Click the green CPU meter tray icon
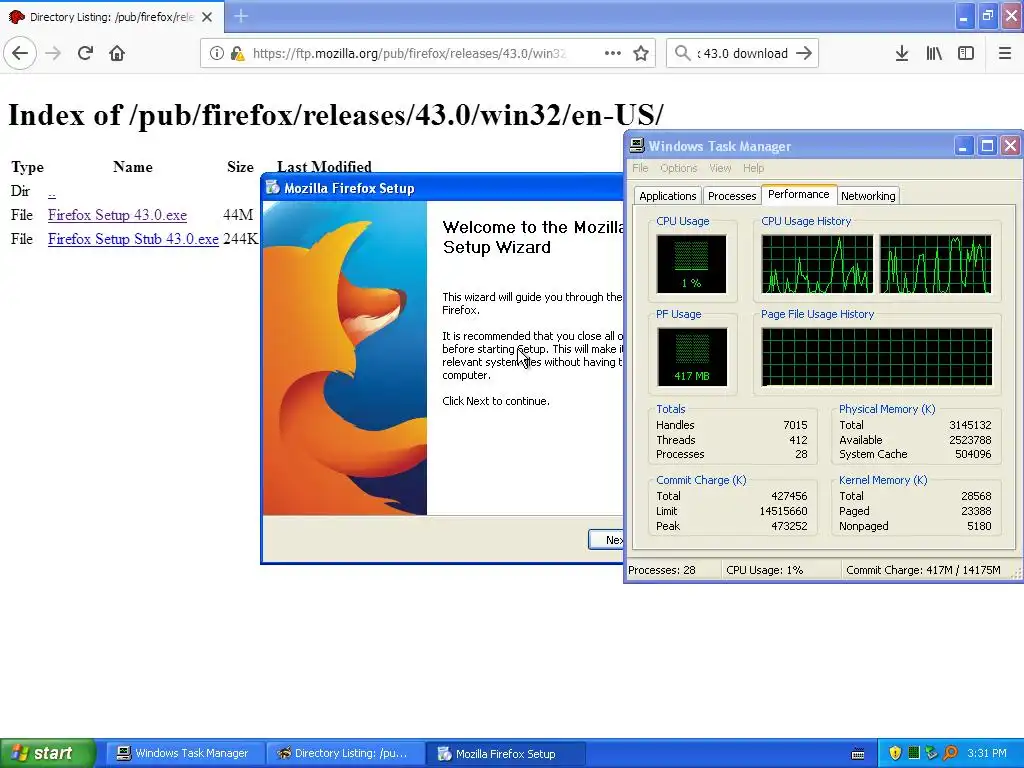This screenshot has height=768, width=1024. pyautogui.click(x=914, y=753)
